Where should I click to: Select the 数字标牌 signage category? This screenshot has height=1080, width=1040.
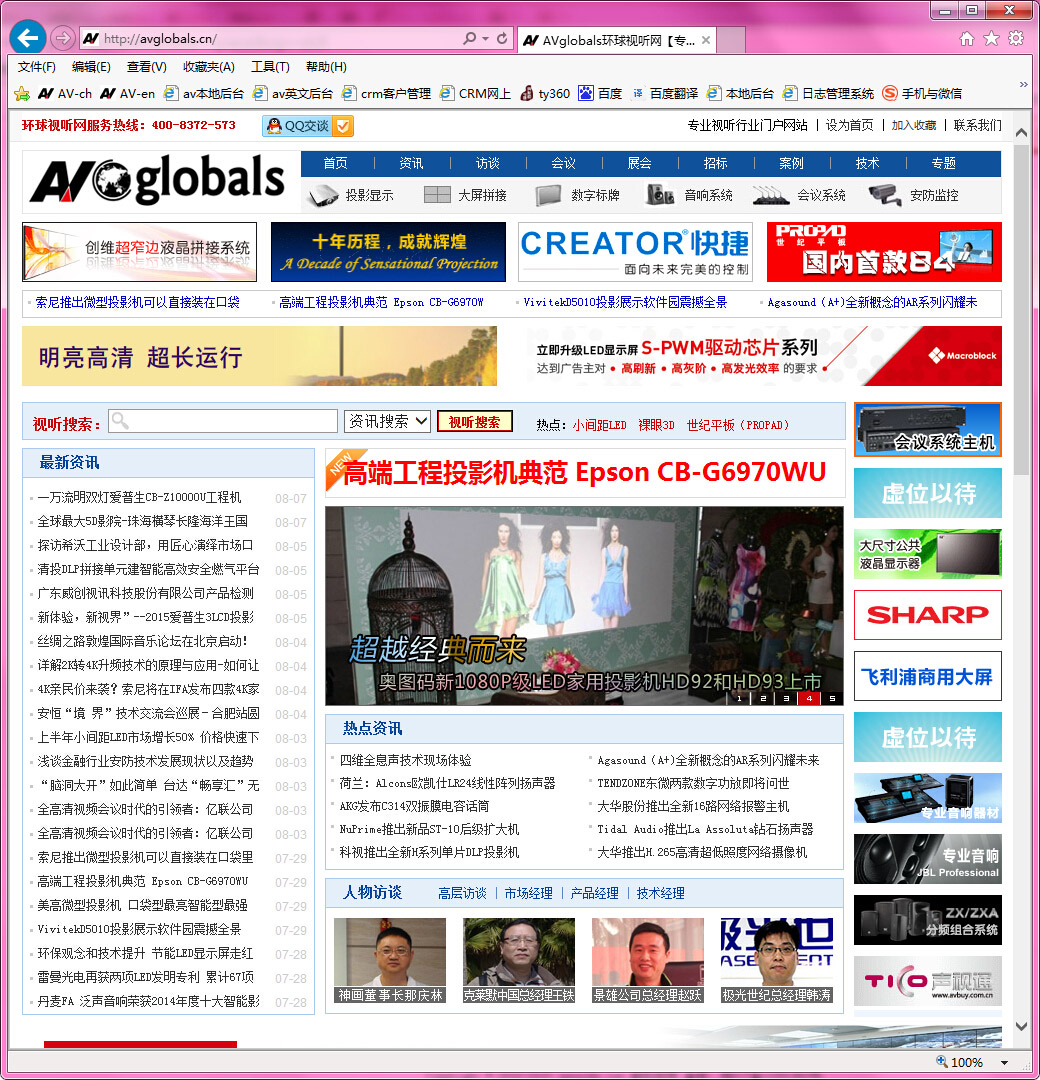(577, 196)
